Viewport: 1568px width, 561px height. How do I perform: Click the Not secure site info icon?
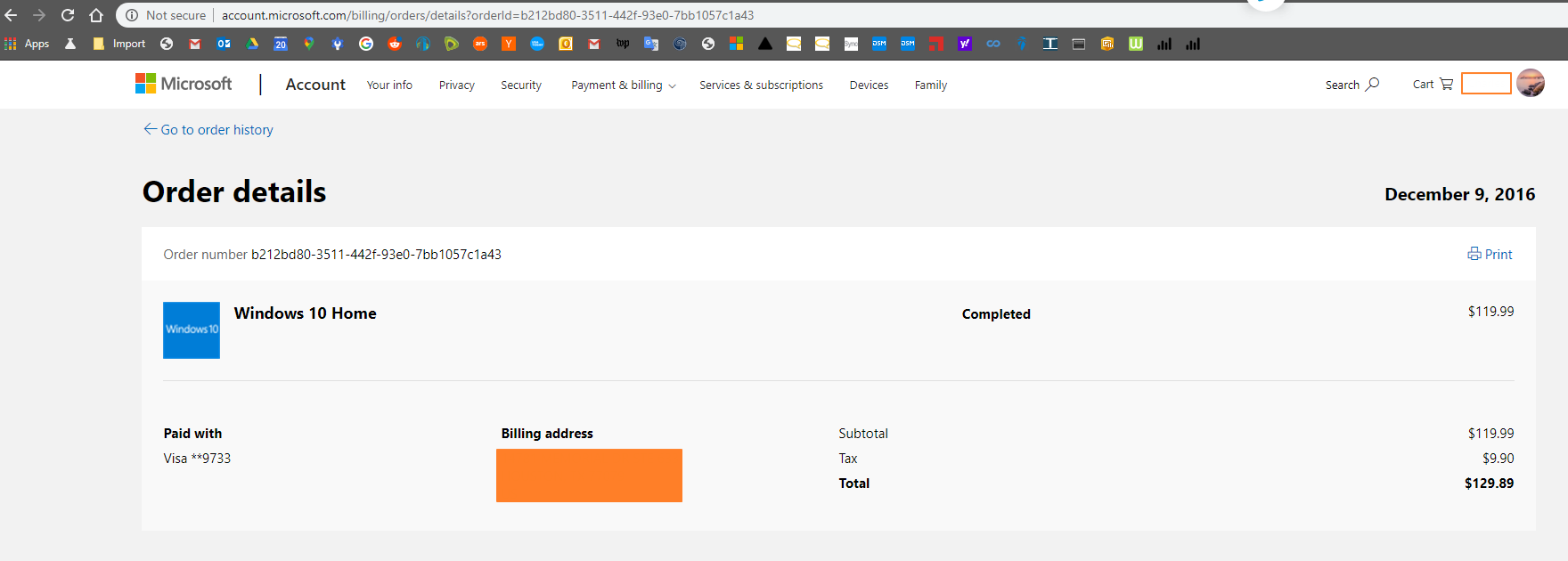tap(132, 15)
